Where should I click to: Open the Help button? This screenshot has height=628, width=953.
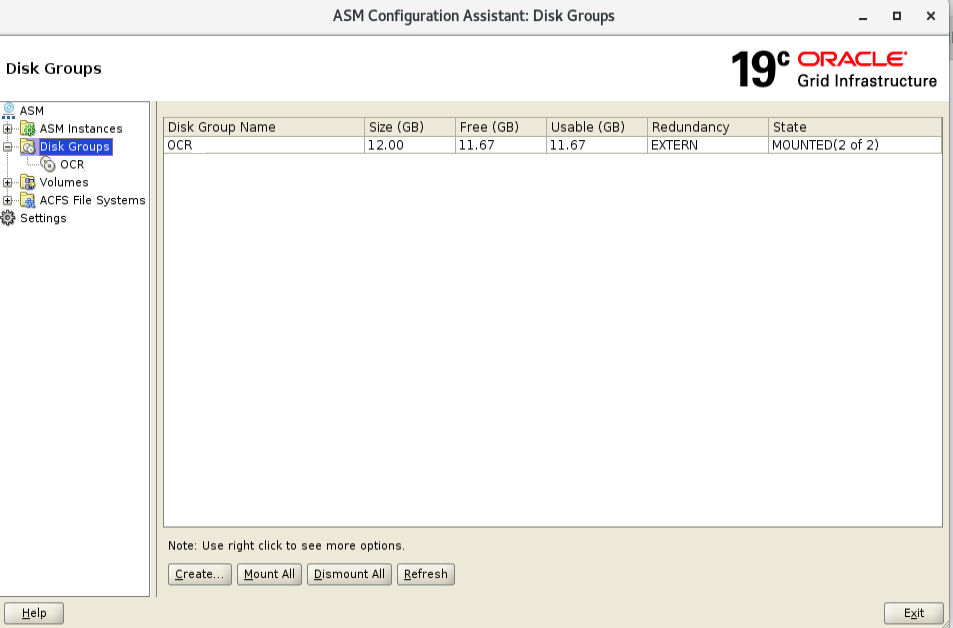tap(34, 613)
